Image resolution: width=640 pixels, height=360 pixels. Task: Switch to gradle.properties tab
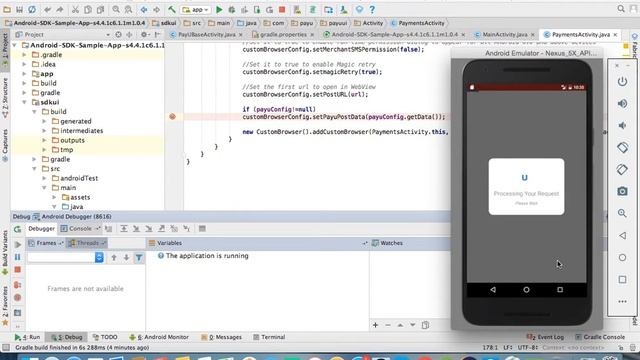pos(282,35)
